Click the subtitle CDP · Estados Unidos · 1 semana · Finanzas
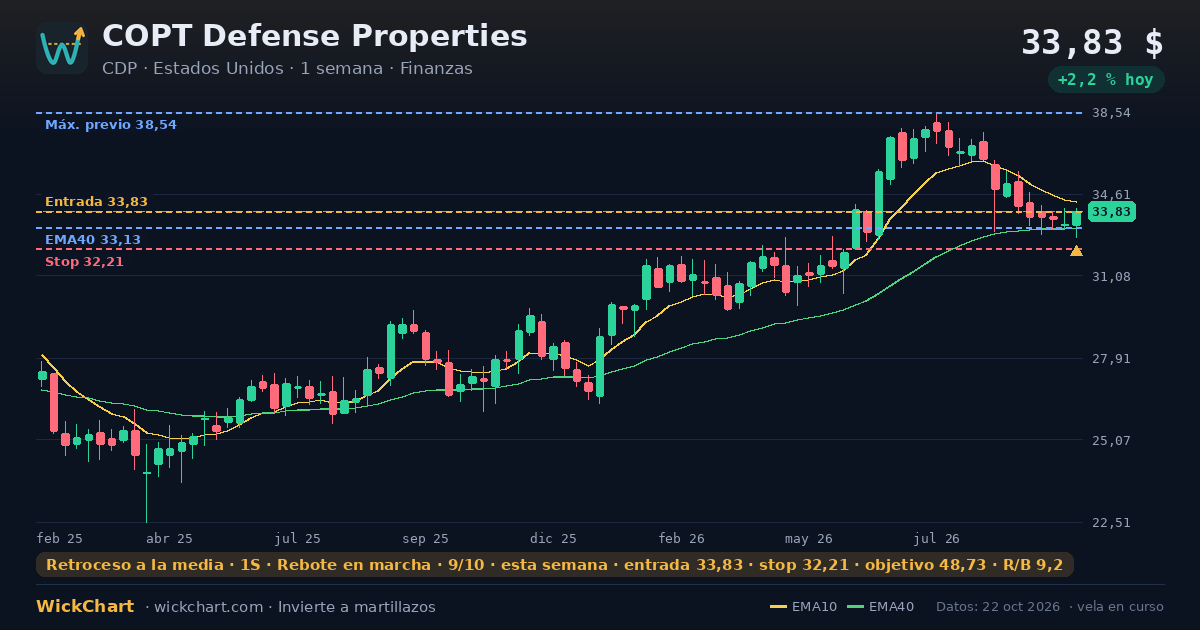The height and width of the screenshot is (630, 1200). pyautogui.click(x=287, y=69)
